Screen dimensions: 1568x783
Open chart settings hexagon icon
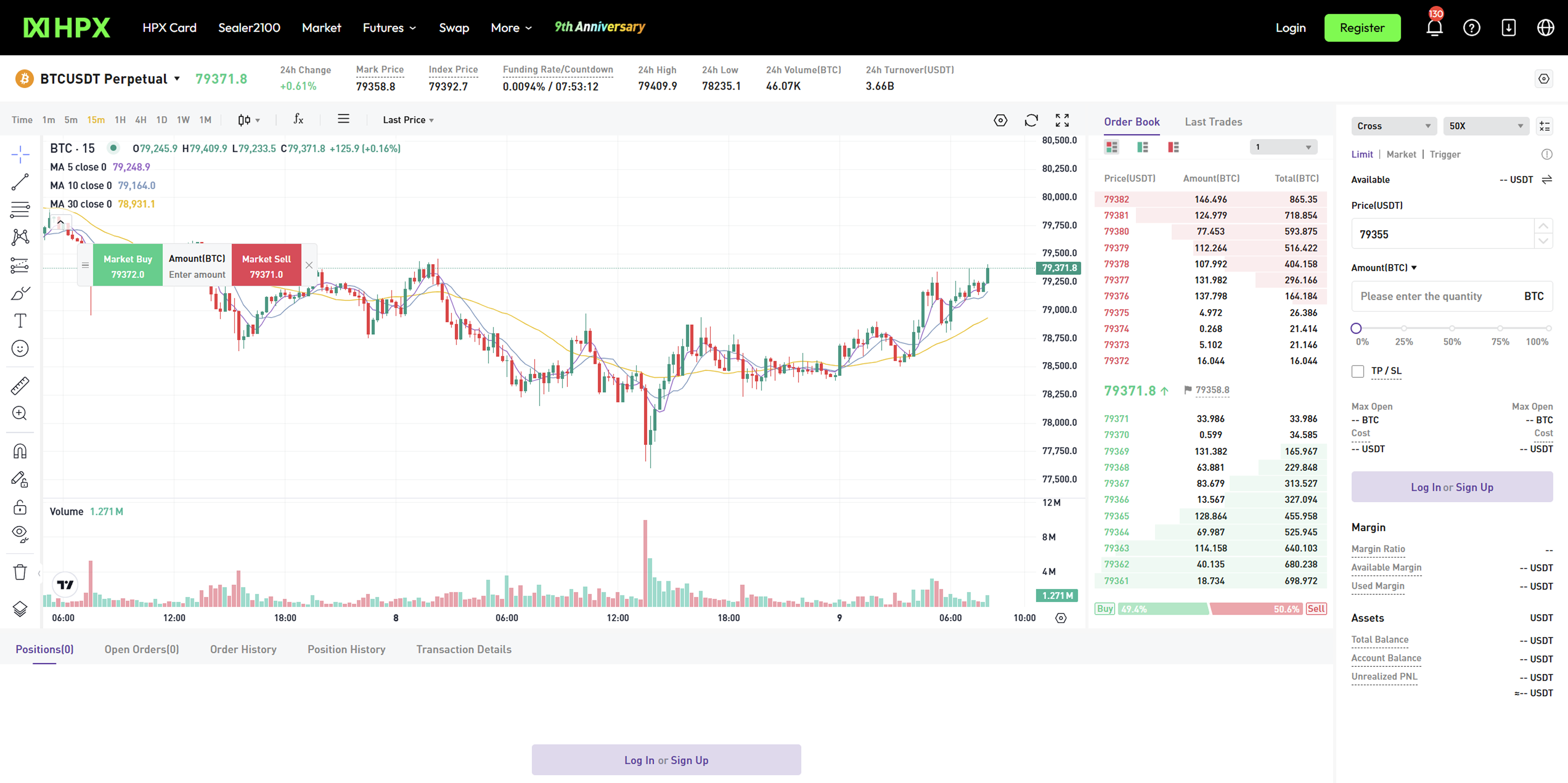point(1000,121)
